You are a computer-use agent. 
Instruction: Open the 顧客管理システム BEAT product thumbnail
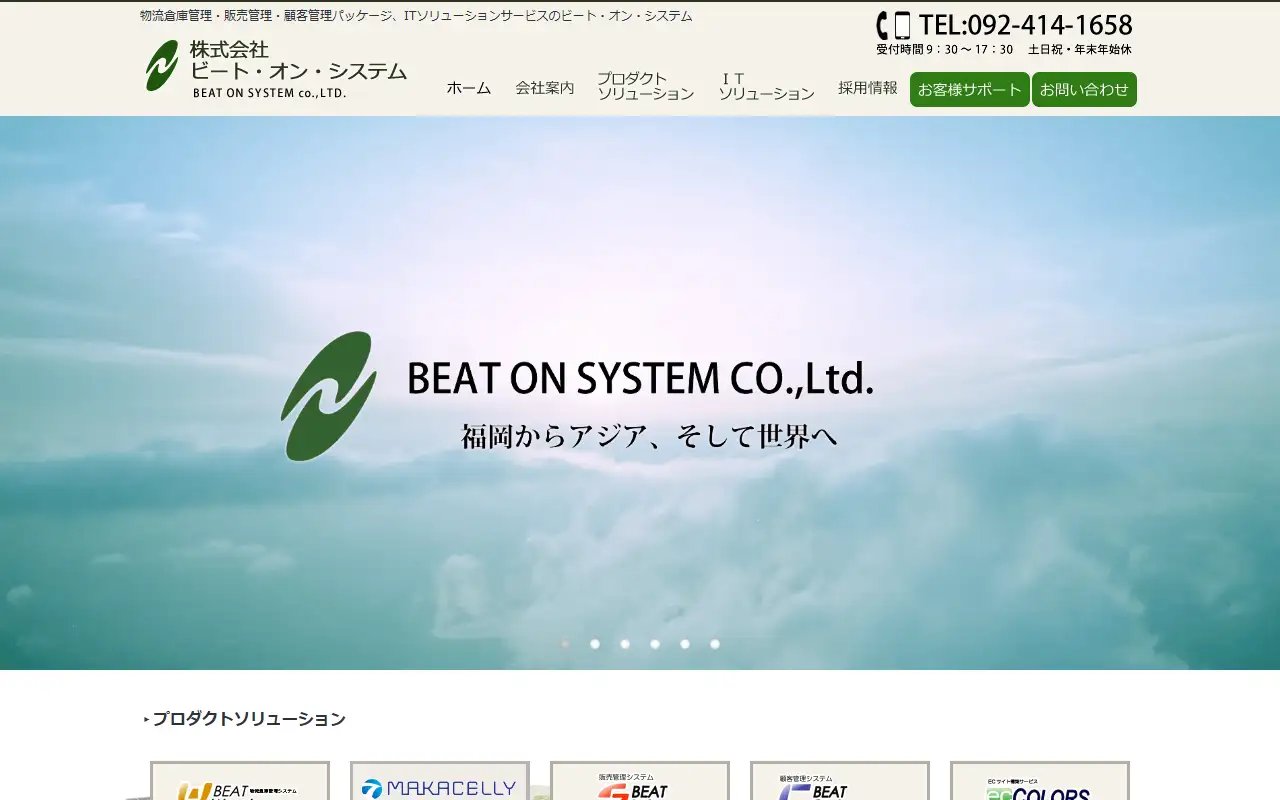pyautogui.click(x=840, y=781)
